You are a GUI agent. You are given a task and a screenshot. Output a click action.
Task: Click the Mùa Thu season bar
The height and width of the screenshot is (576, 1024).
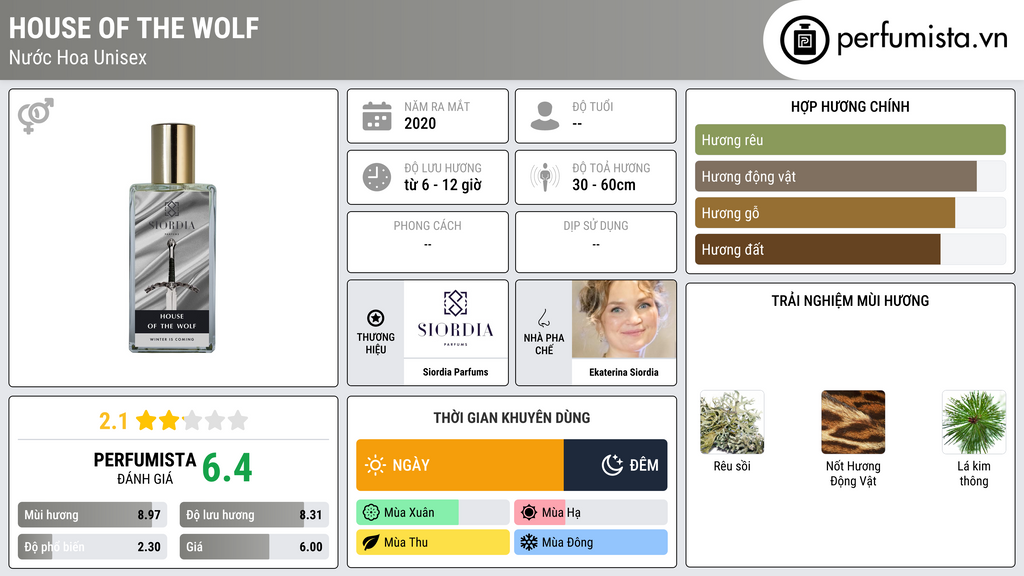(432, 543)
